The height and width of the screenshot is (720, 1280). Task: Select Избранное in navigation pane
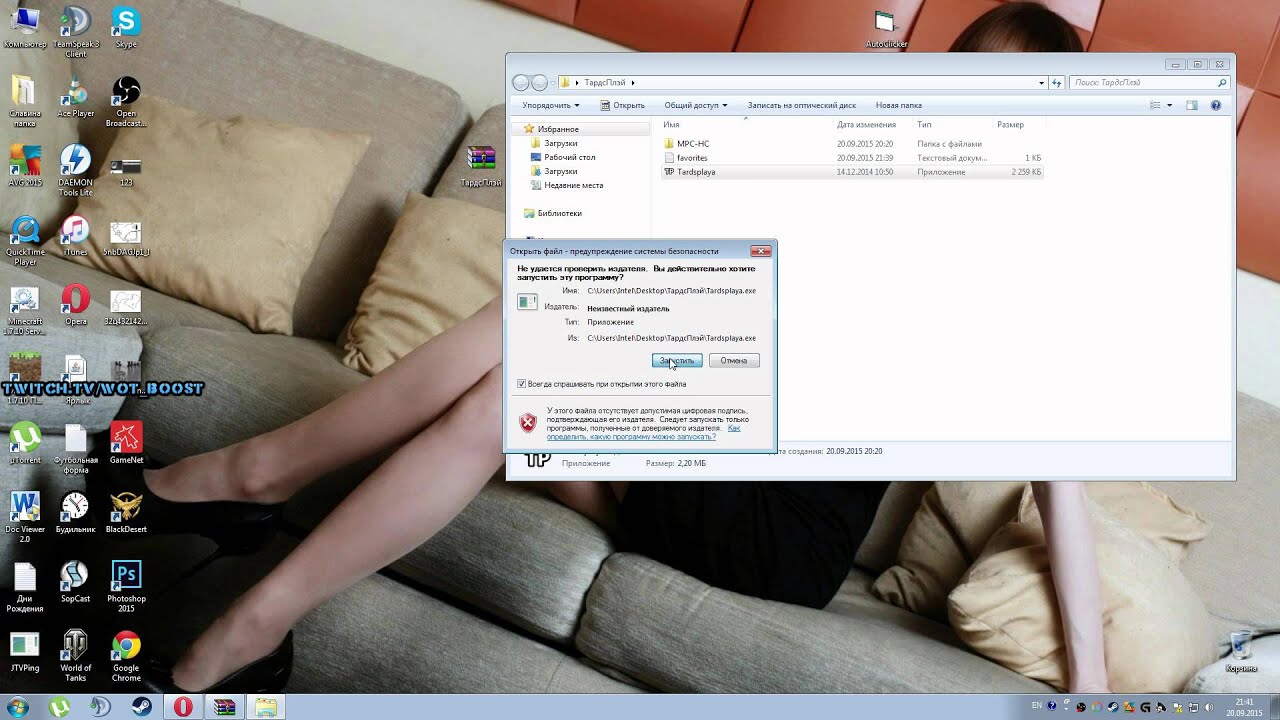pos(558,129)
